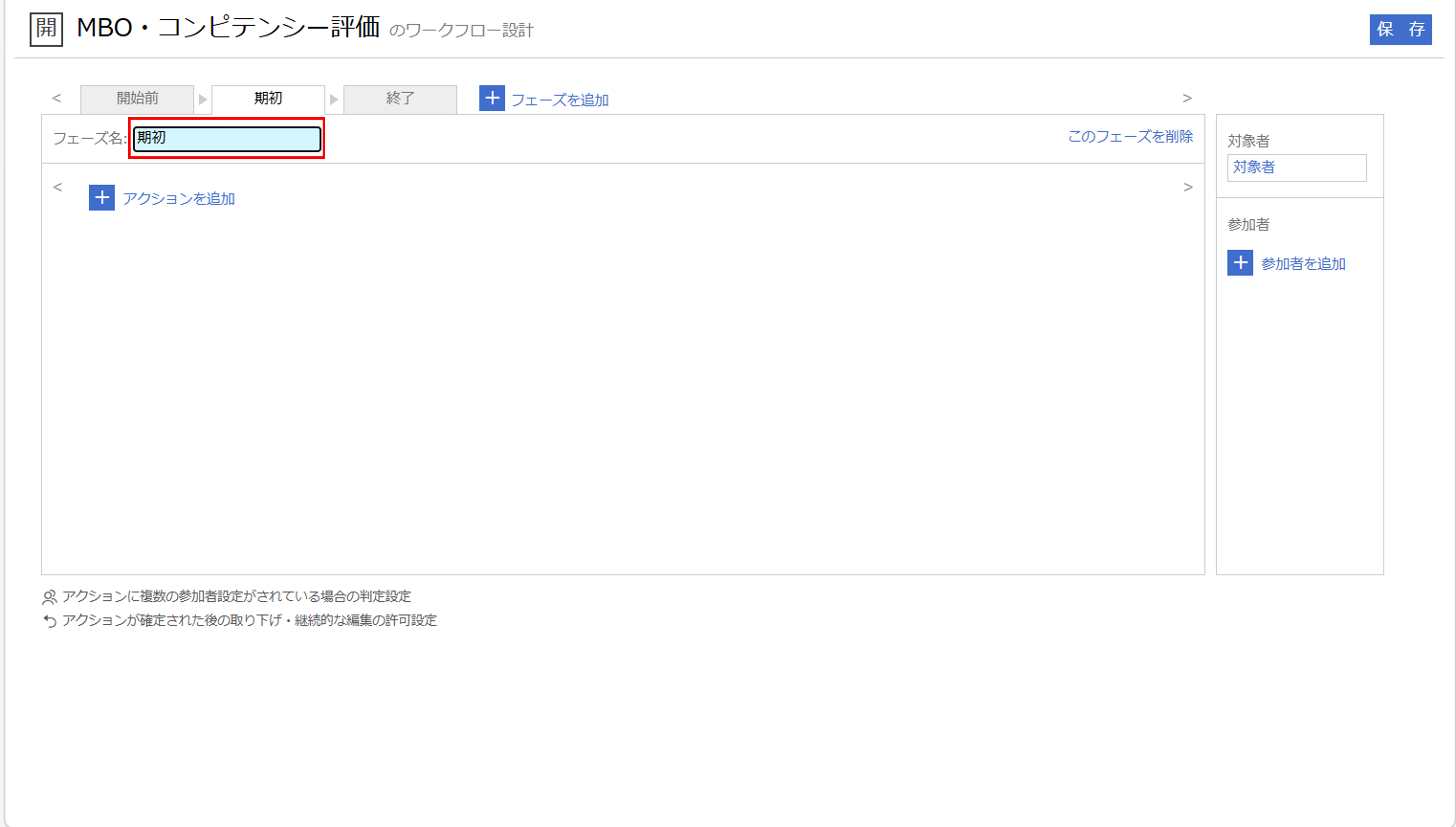1456x827 pixels.
Task: Click the のワークフロー設計 subtitle text
Action: tap(461, 30)
